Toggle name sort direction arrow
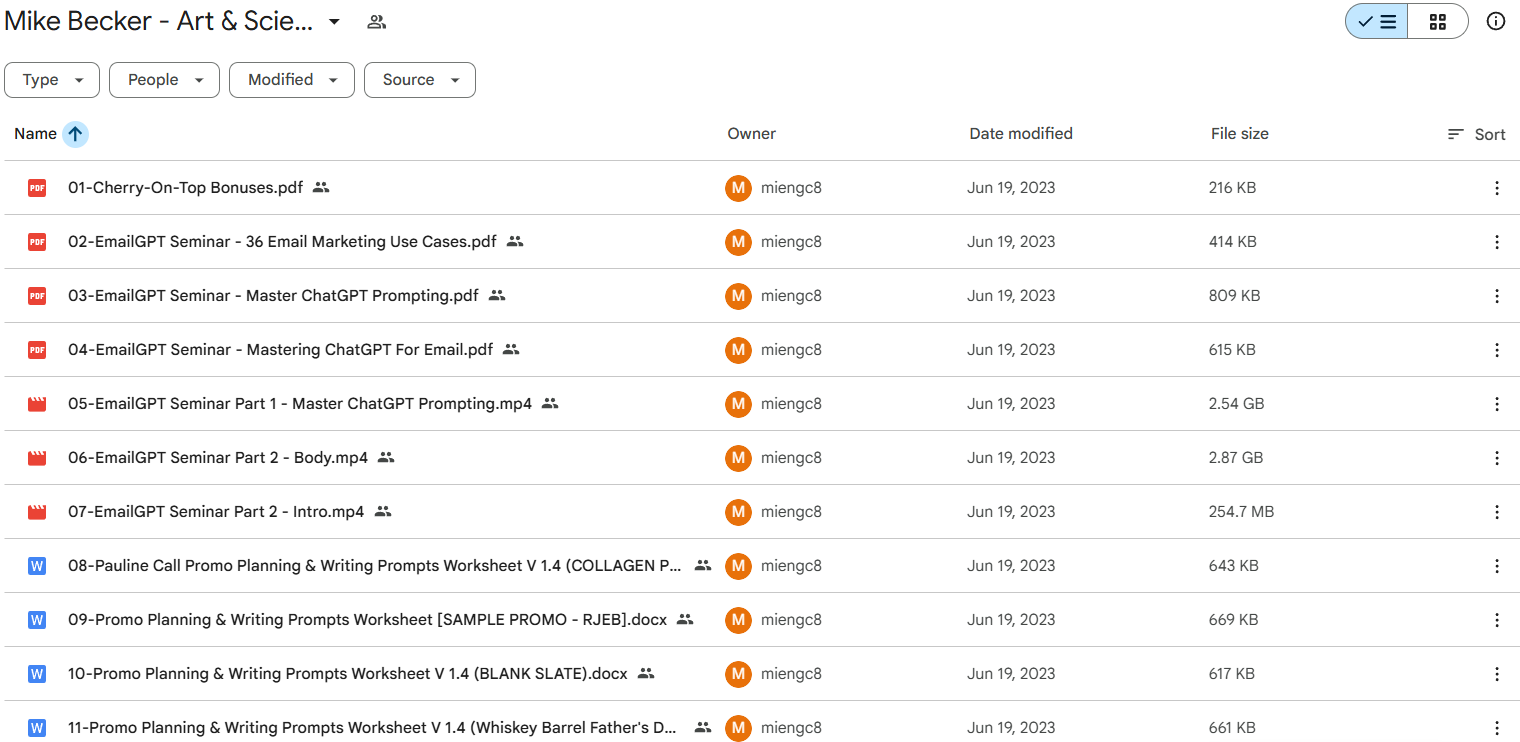This screenshot has width=1520, height=742. point(75,134)
